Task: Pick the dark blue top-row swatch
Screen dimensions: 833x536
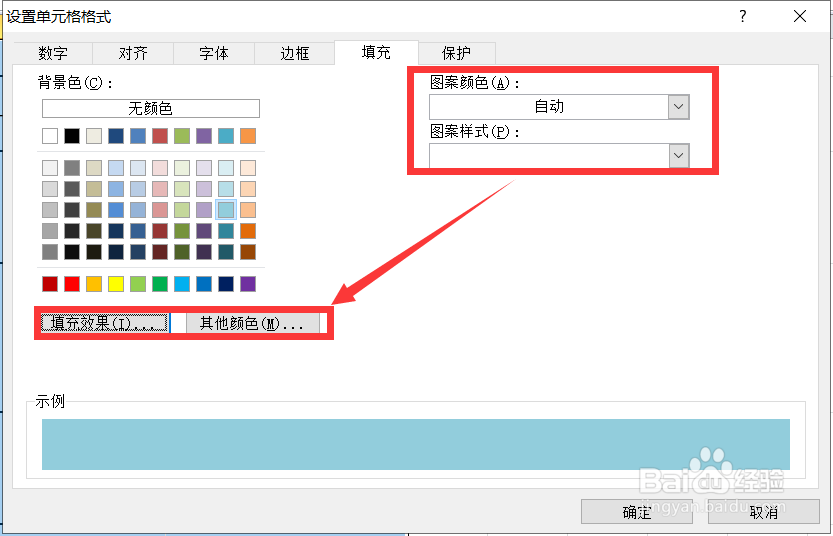Action: 116,136
